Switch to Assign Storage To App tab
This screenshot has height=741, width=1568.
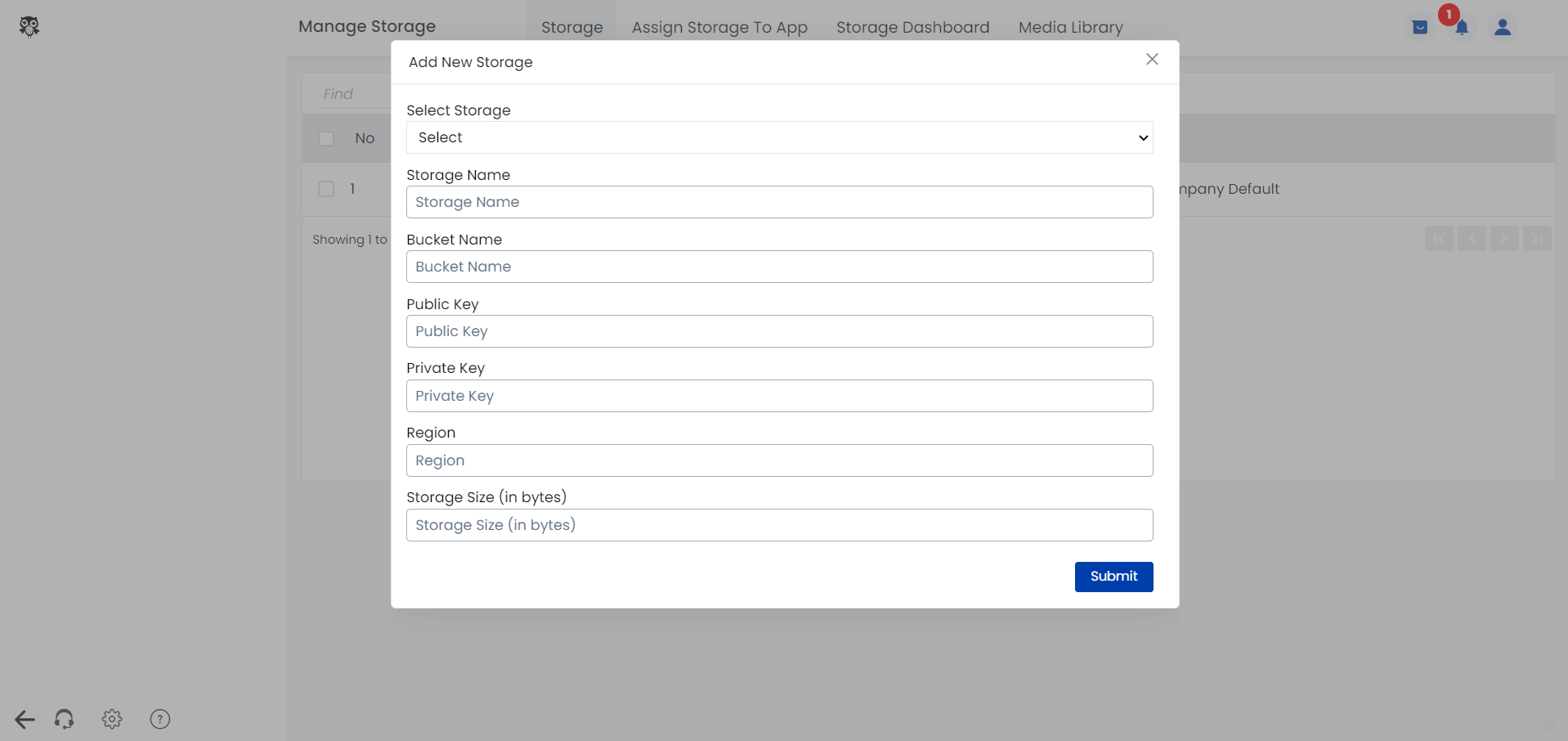(719, 27)
